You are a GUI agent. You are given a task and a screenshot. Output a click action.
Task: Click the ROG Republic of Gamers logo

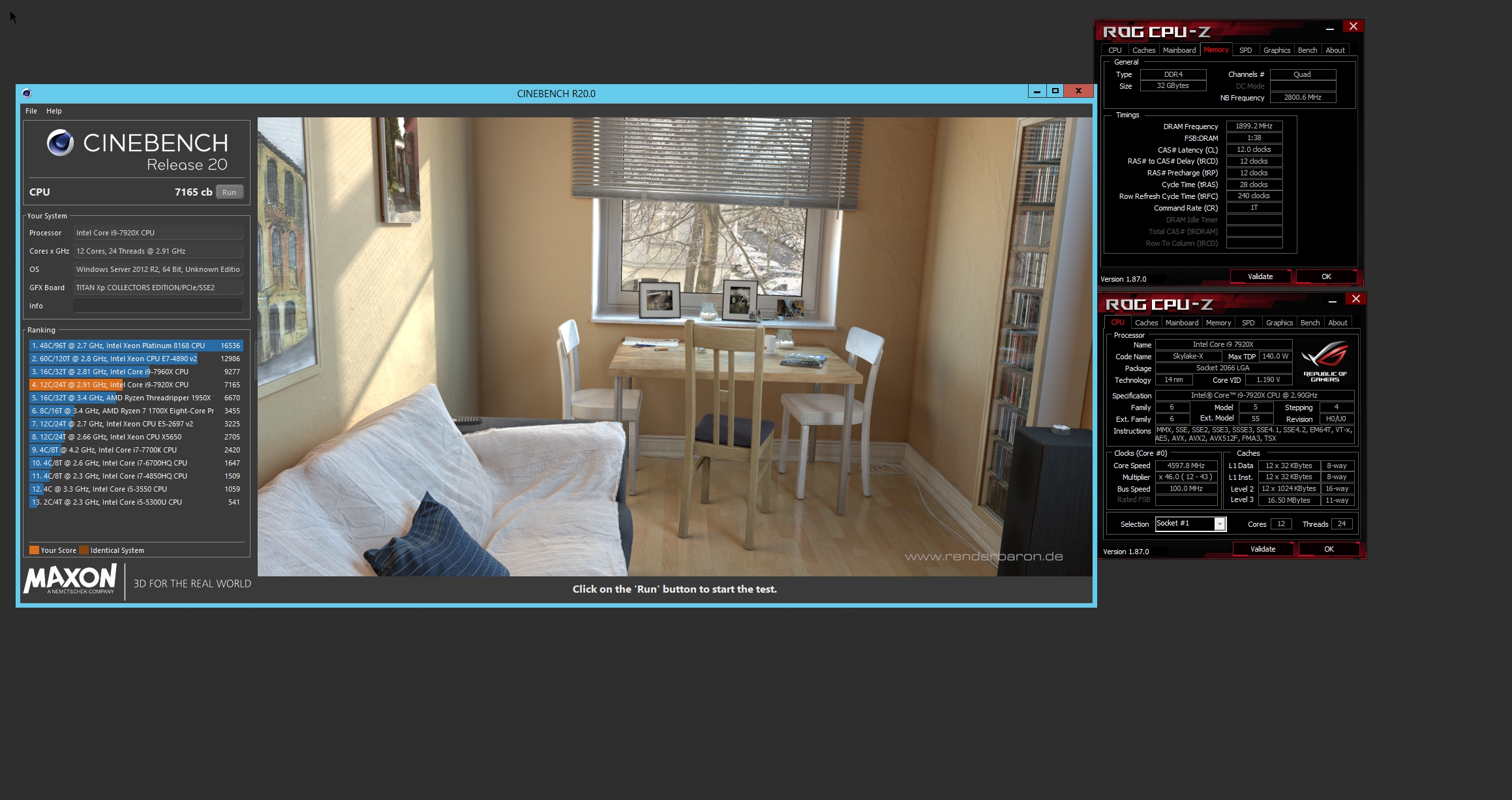pyautogui.click(x=1325, y=361)
